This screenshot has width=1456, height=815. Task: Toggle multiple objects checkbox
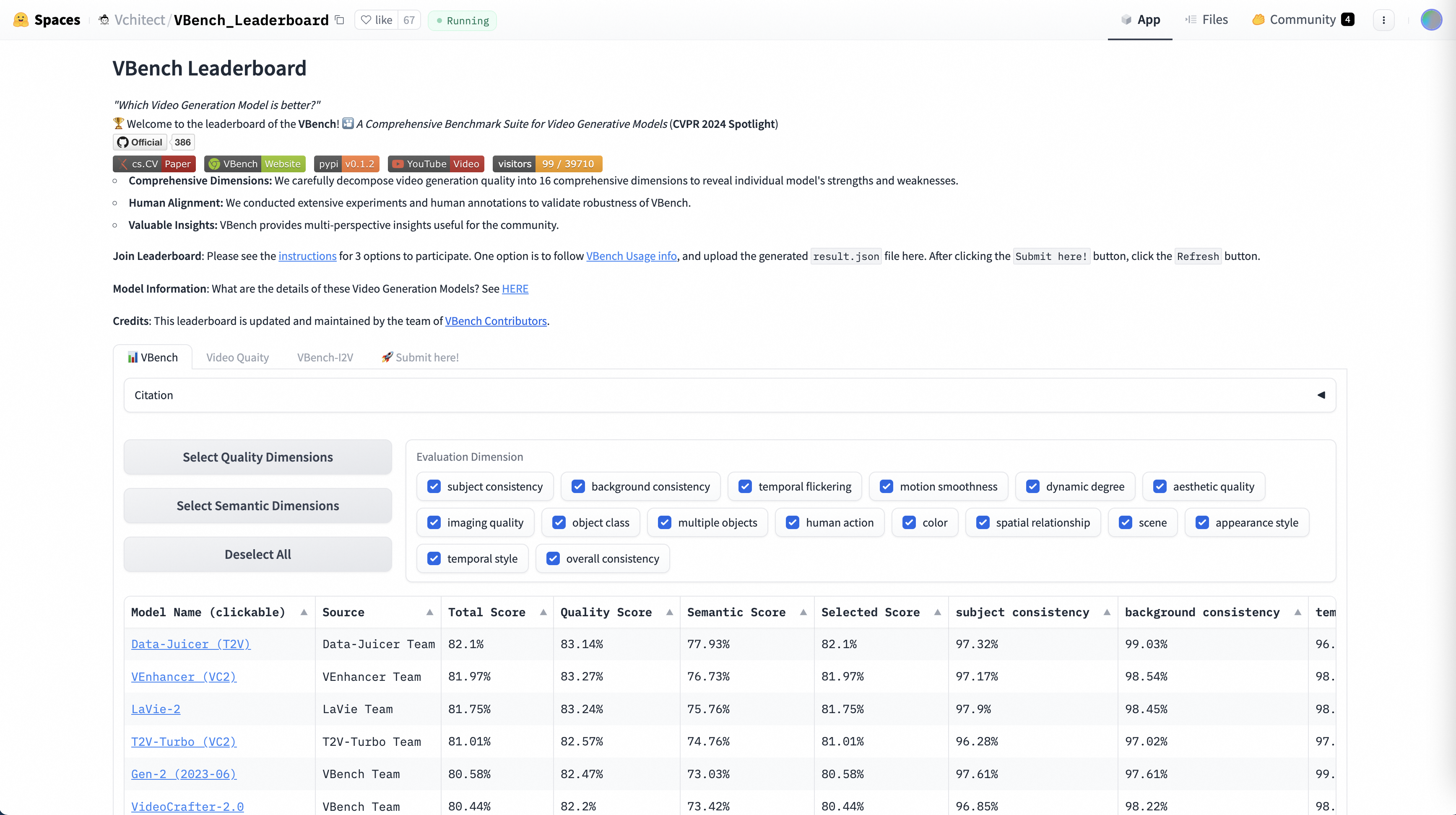point(665,523)
